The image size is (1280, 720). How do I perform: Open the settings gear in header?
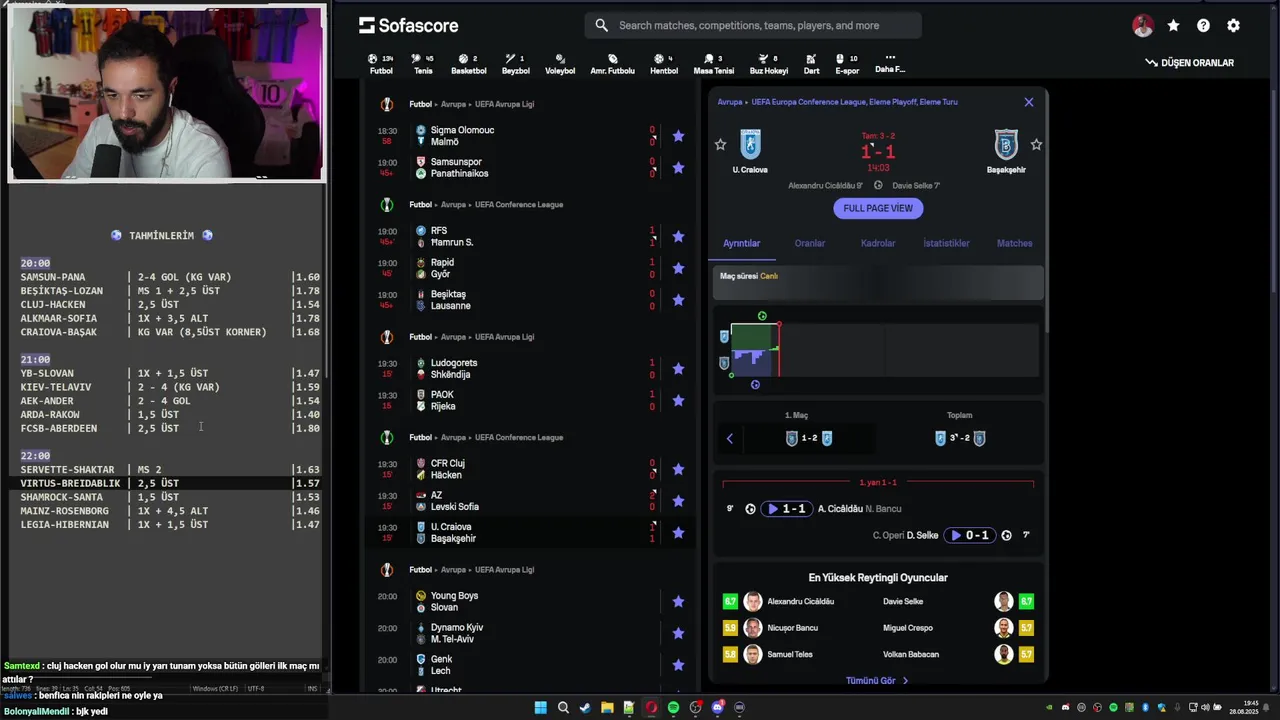(x=1233, y=26)
